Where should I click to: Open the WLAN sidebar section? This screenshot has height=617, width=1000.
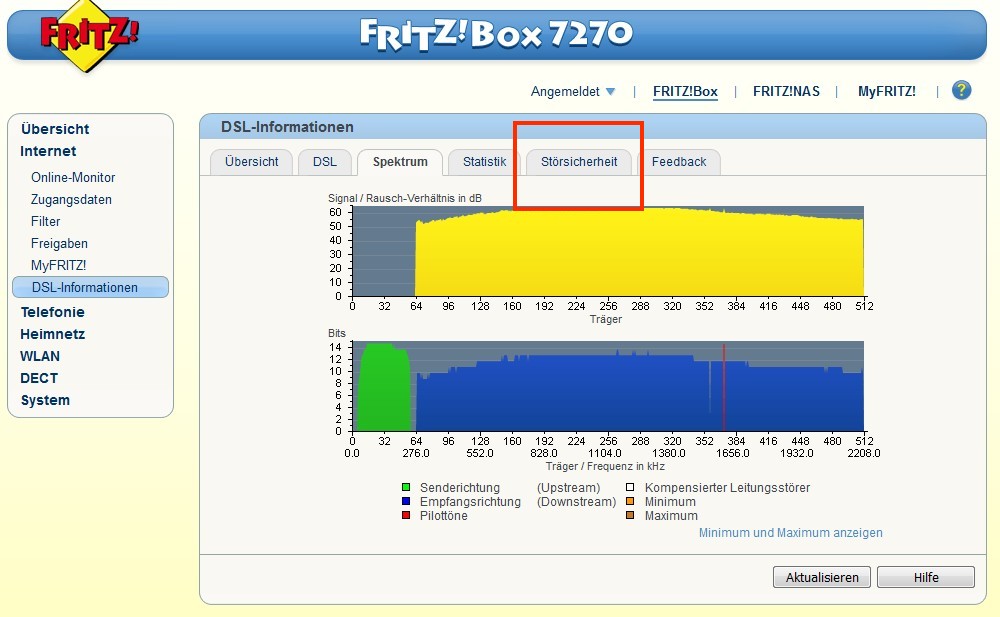40,356
